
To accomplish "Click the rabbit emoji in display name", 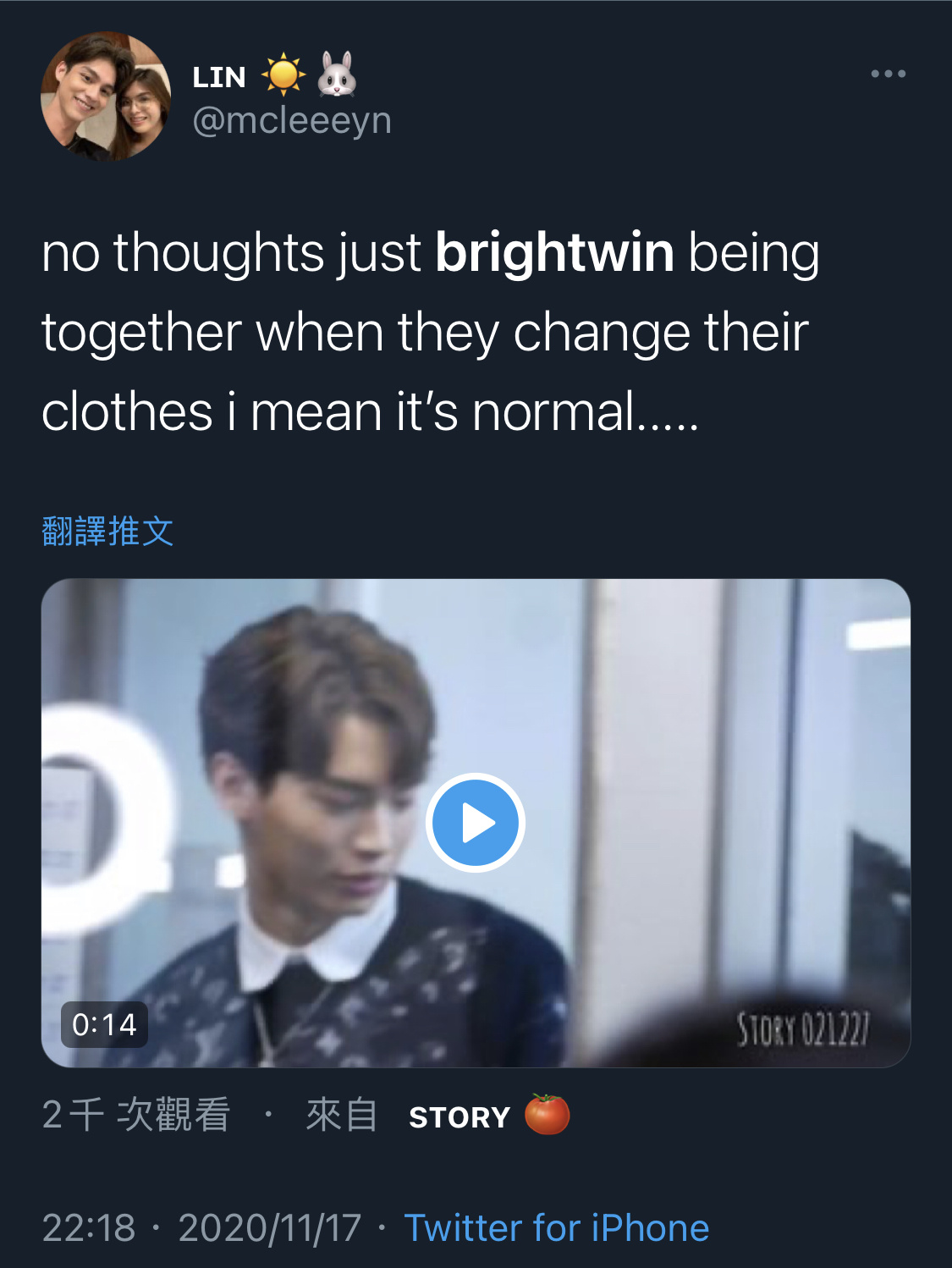I will 337,74.
